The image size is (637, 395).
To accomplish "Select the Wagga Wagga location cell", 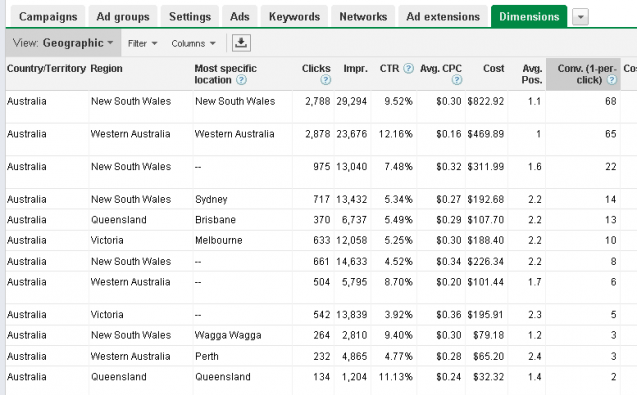I will coord(228,335).
